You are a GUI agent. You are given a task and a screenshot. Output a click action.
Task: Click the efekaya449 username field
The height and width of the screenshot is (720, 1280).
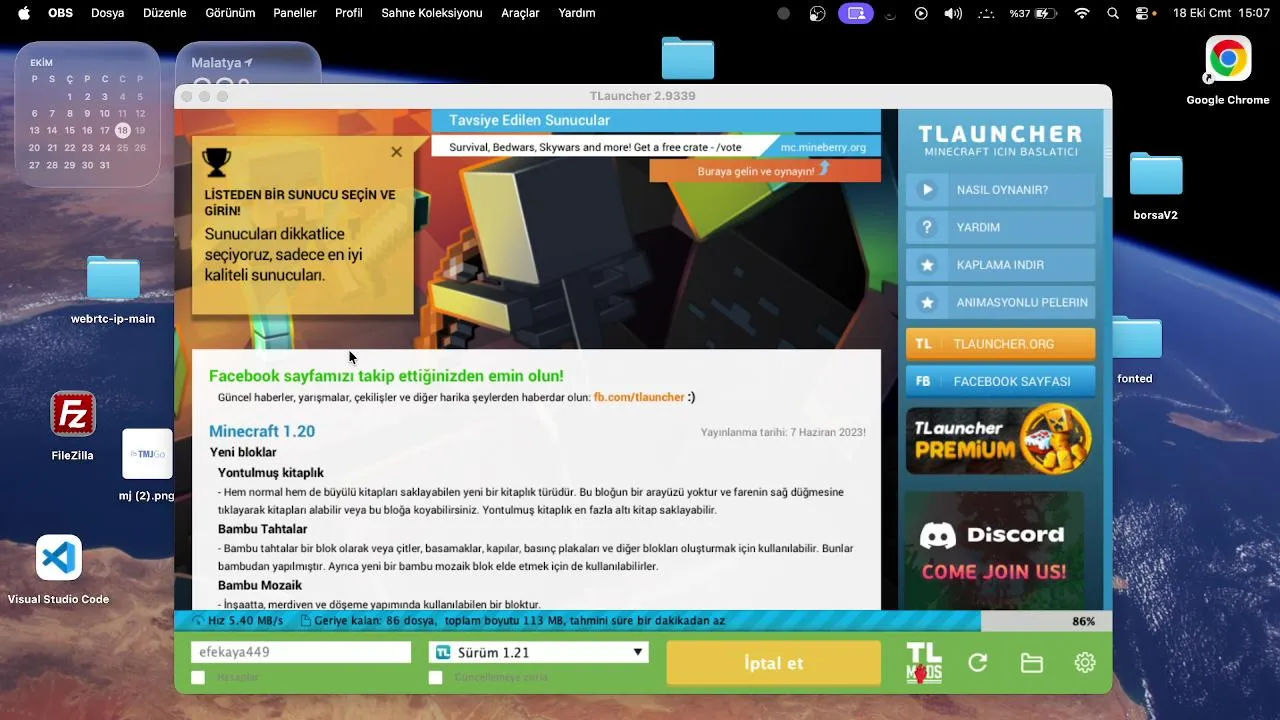(x=301, y=652)
